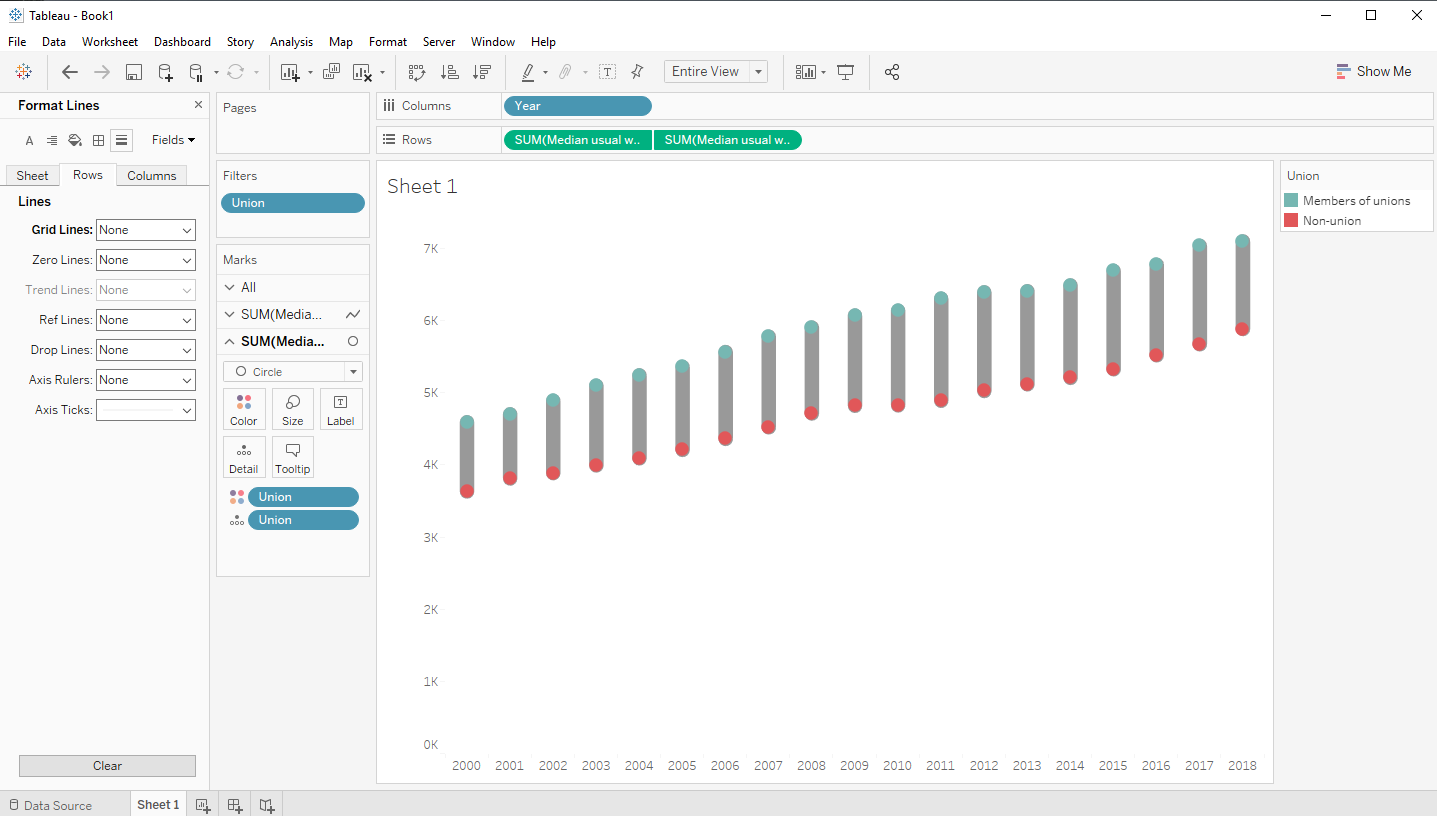Expand the Fields dropdown in Format Lines

tap(172, 140)
